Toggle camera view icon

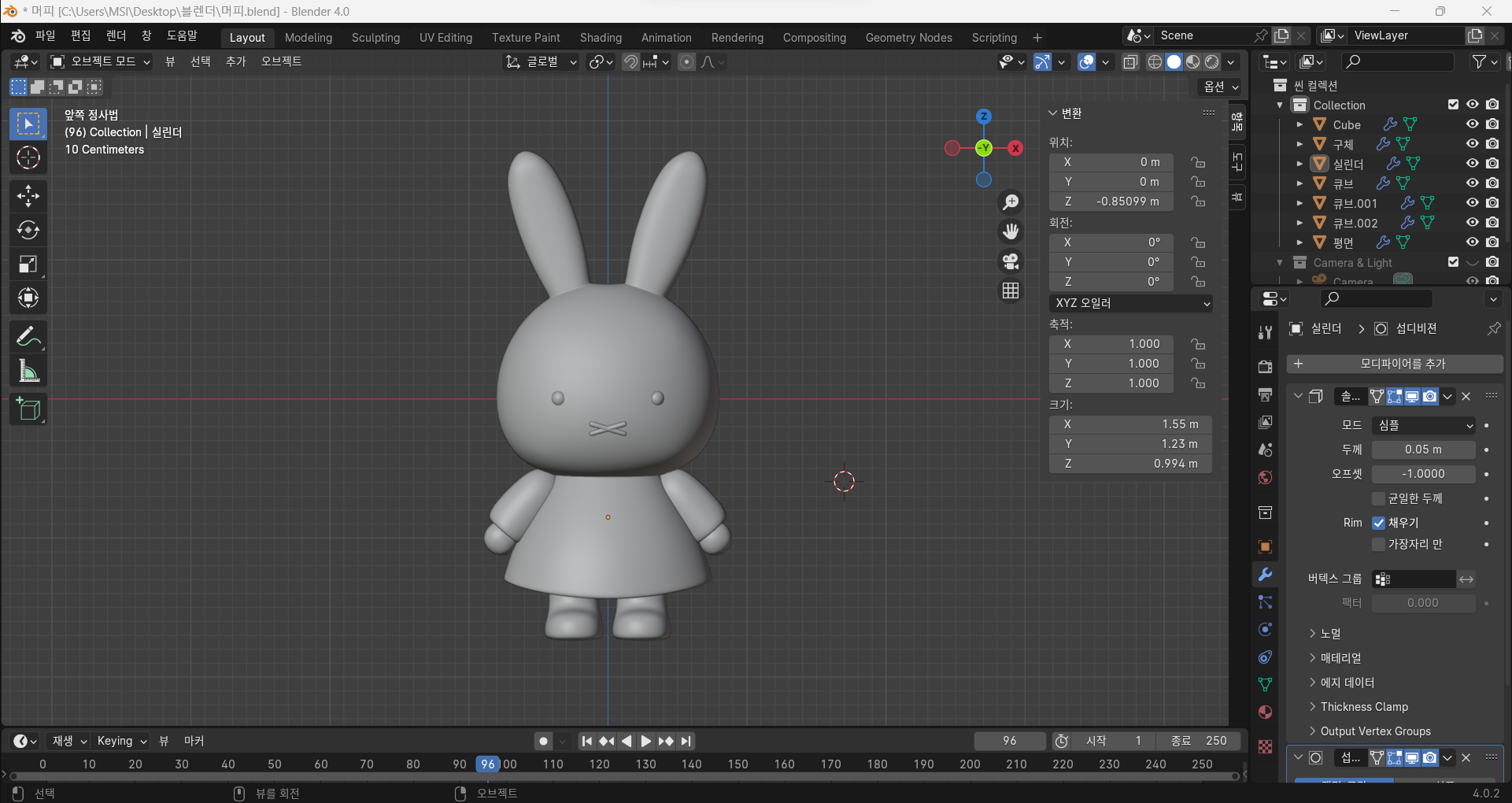[1011, 261]
